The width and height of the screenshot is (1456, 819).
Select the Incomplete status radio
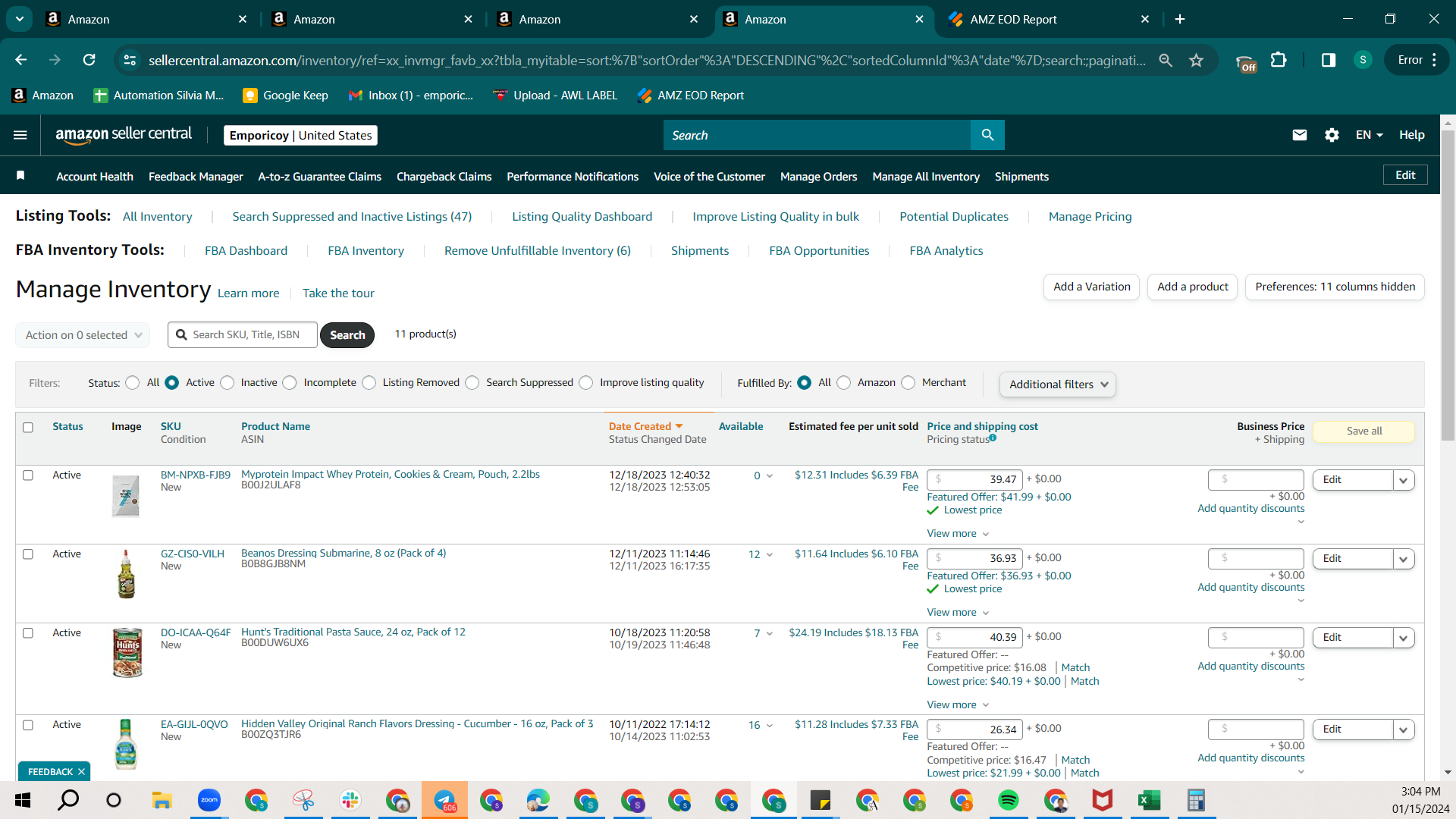pos(290,383)
